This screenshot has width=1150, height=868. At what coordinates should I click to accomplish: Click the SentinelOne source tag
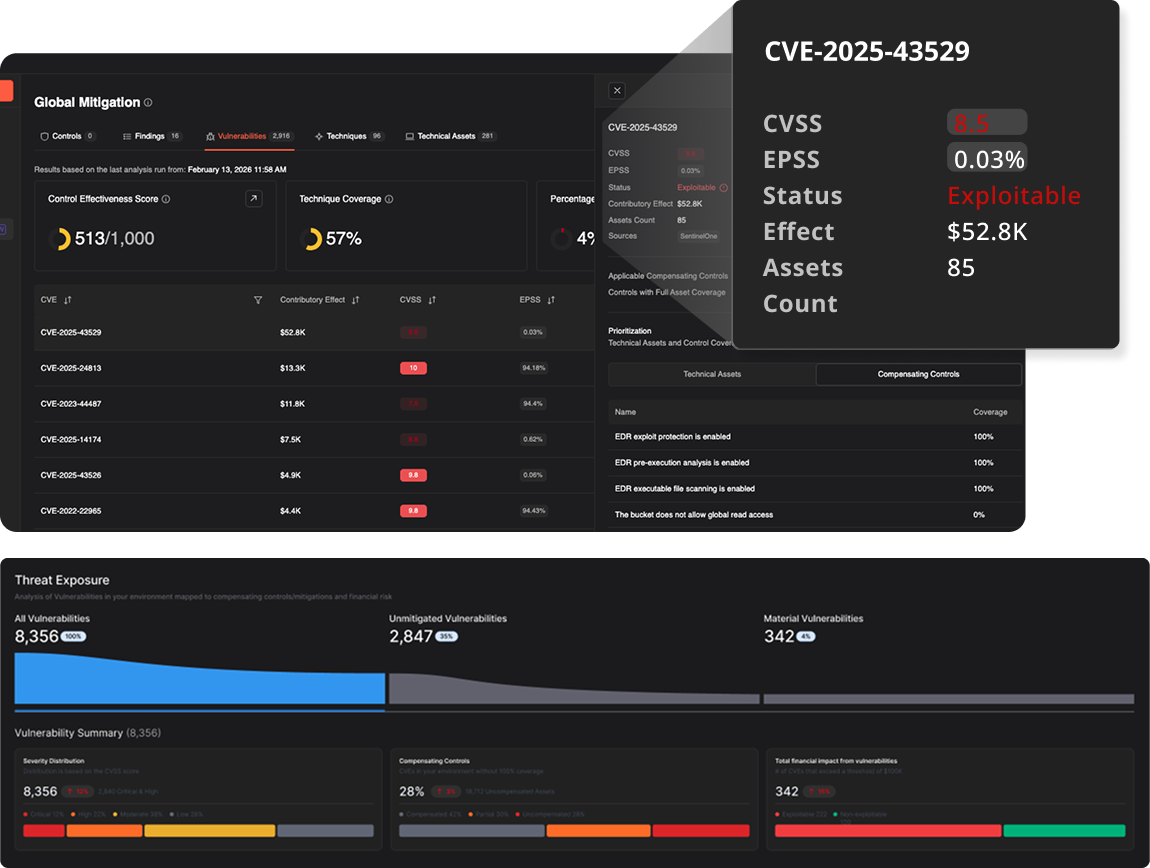tap(698, 237)
